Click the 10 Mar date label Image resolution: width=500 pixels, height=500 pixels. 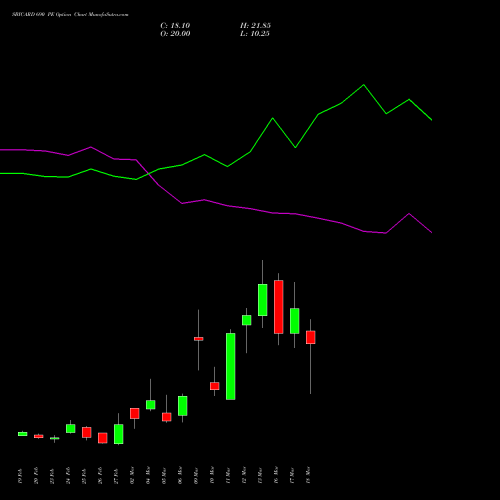[212, 475]
